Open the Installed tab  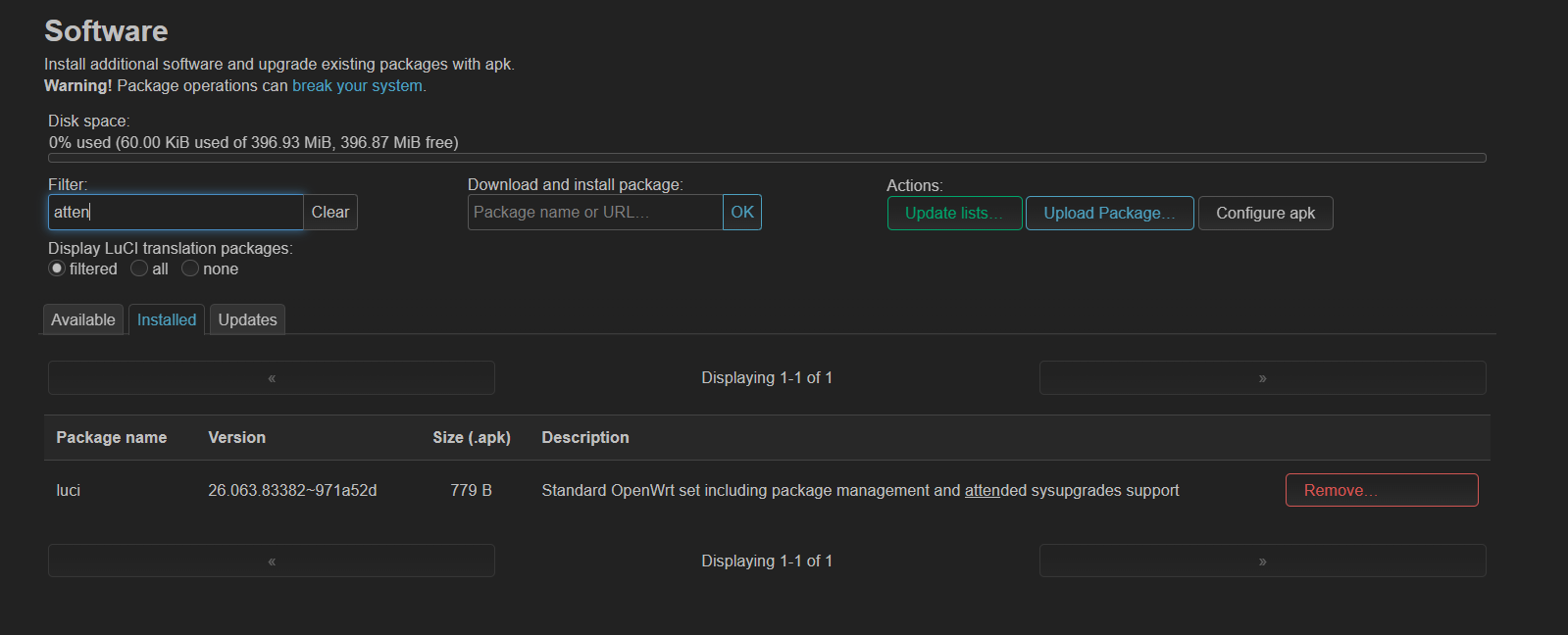click(167, 319)
